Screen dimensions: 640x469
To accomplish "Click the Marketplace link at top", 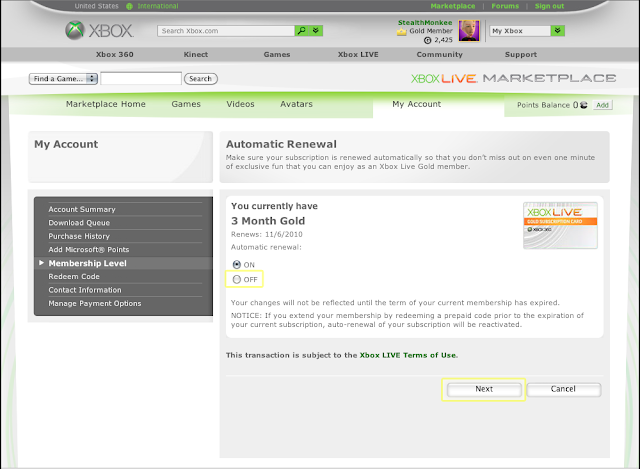I will tap(453, 6).
